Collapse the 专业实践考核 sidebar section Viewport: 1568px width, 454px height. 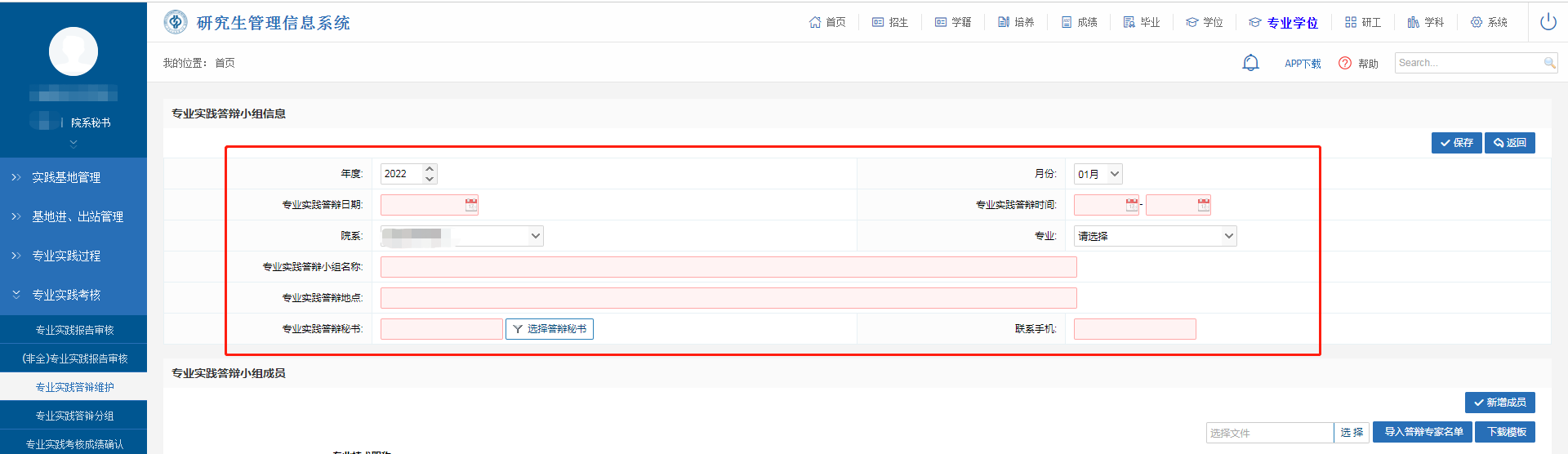[x=66, y=295]
